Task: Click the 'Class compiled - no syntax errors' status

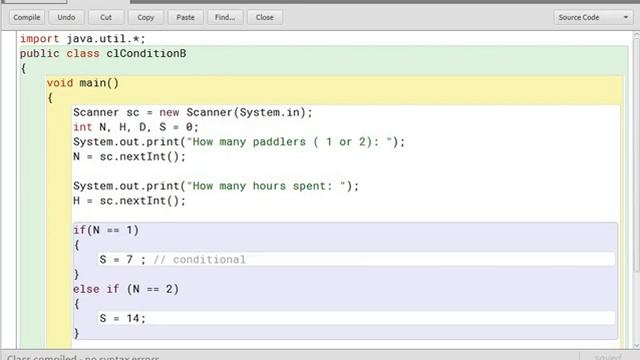Action: pyautogui.click(x=83, y=357)
